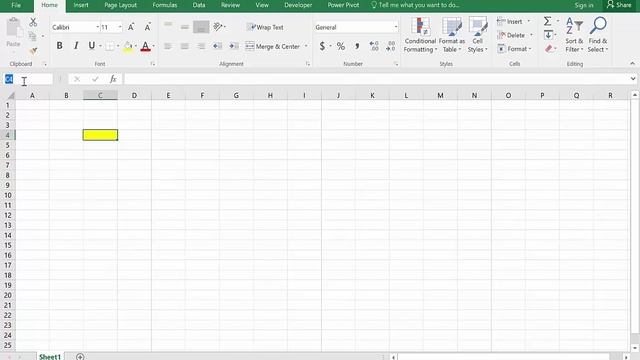Open underline style dropdown arrow

coord(100,46)
